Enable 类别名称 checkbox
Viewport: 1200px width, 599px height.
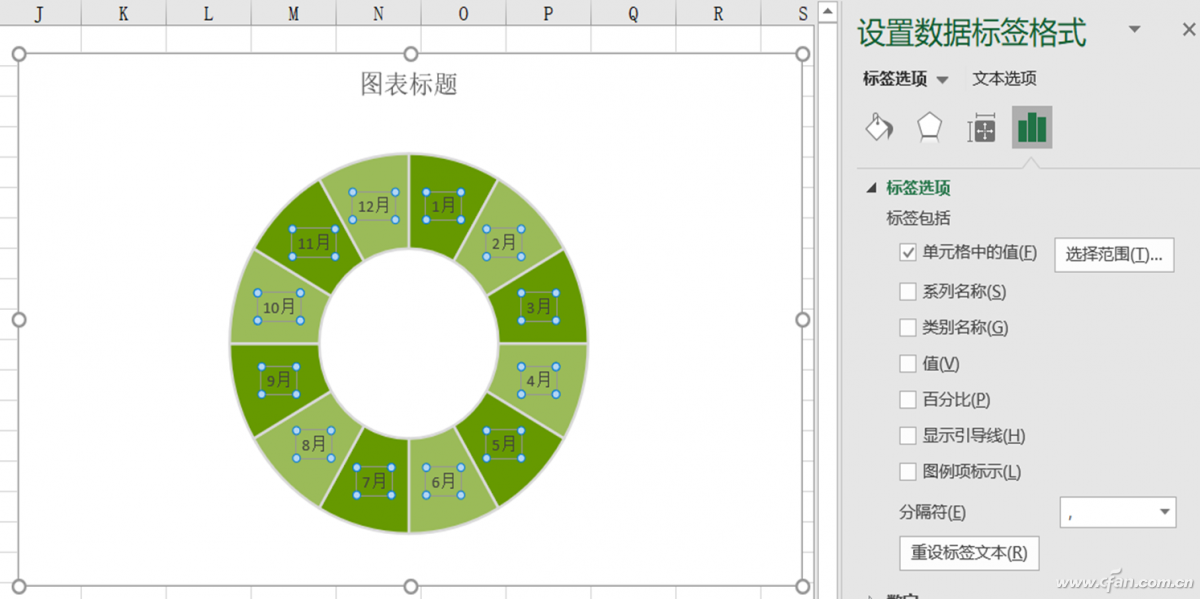click(x=908, y=328)
